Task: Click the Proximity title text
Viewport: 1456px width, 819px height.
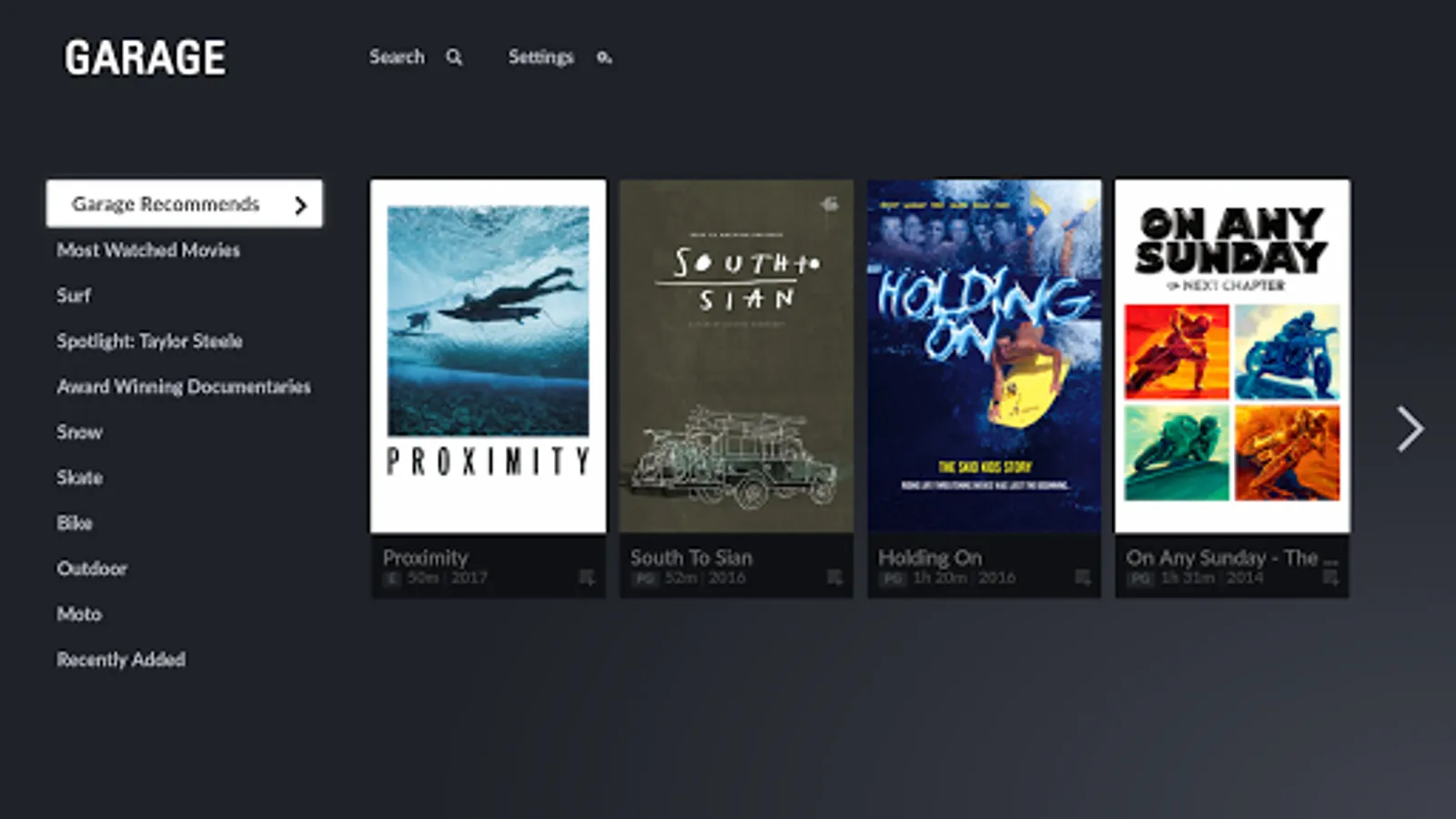Action: [x=425, y=557]
